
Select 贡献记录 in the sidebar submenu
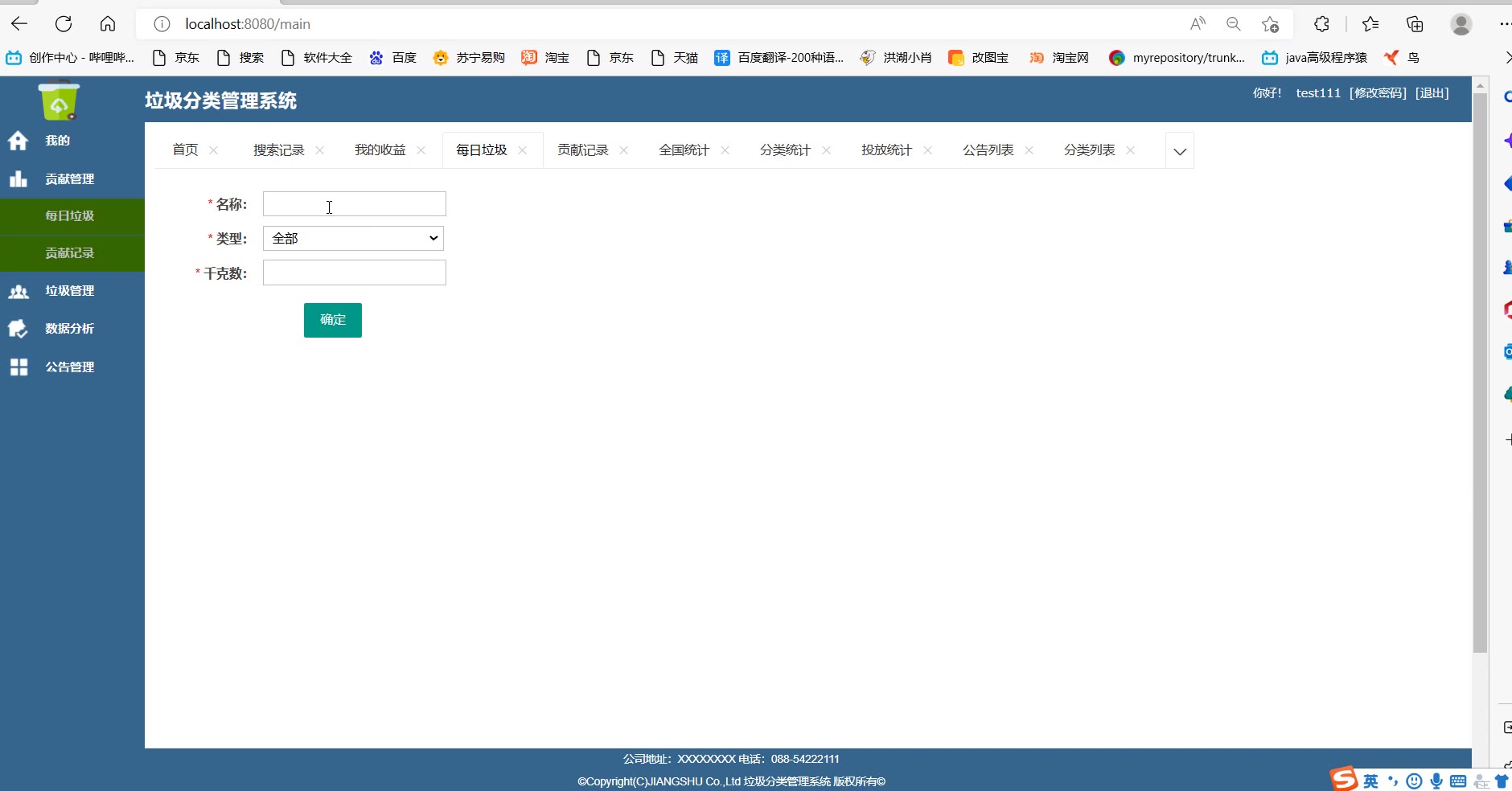(x=72, y=253)
